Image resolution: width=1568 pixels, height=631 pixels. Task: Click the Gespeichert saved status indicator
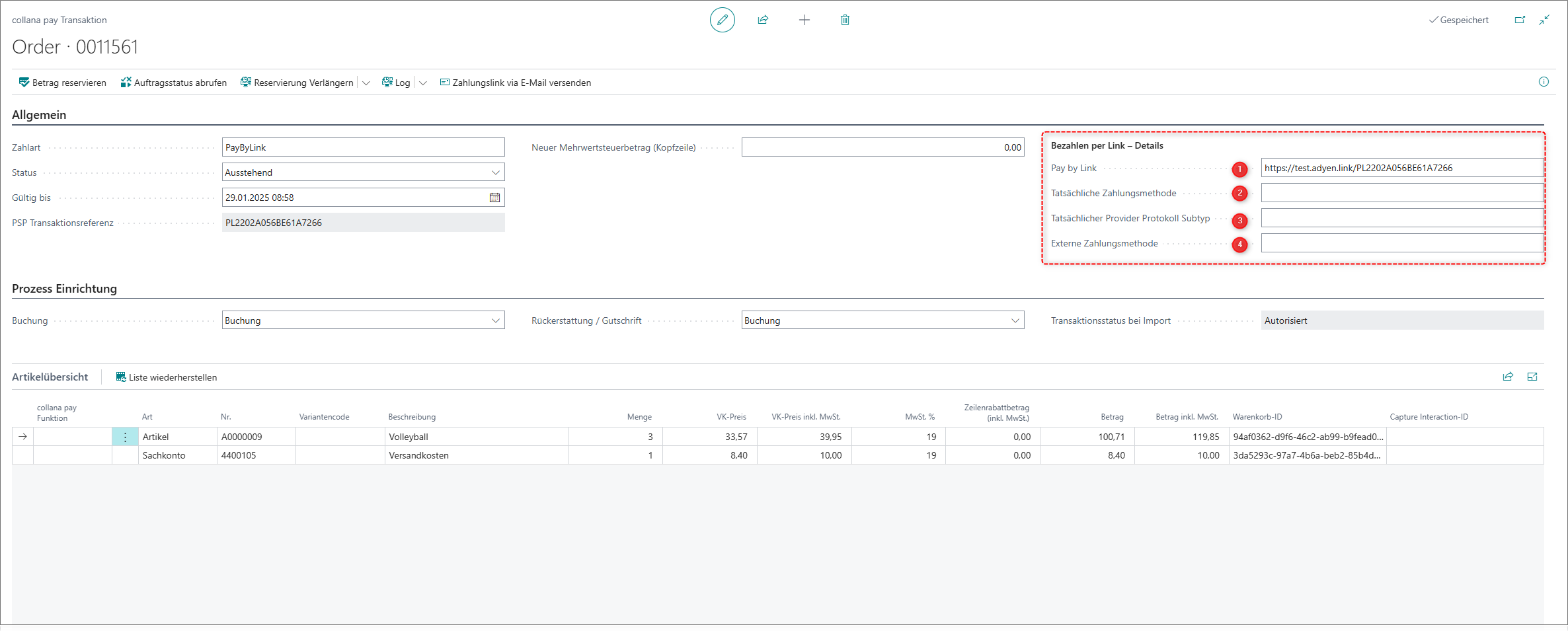[x=1458, y=20]
